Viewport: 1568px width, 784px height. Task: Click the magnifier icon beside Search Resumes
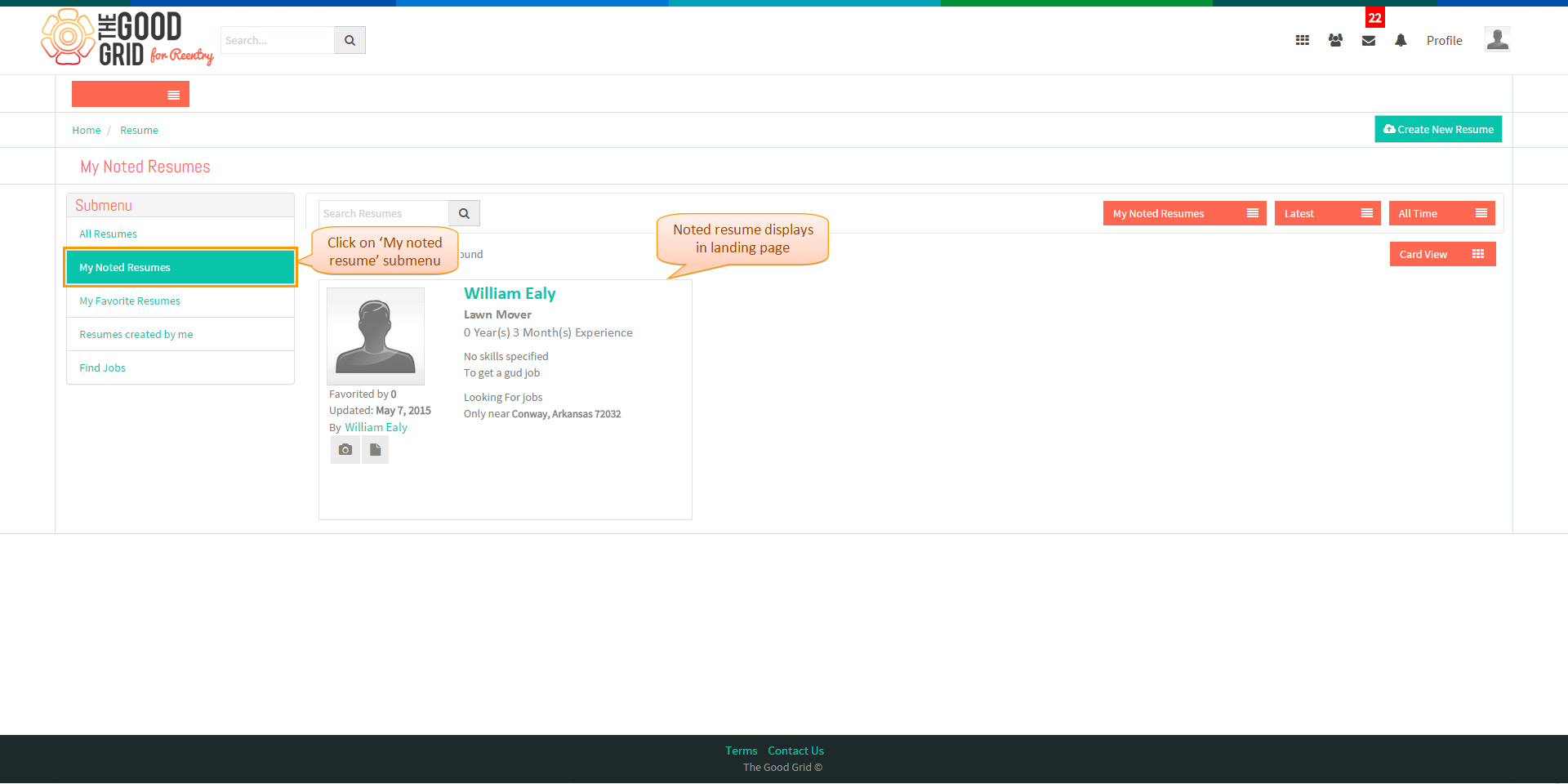tap(464, 213)
